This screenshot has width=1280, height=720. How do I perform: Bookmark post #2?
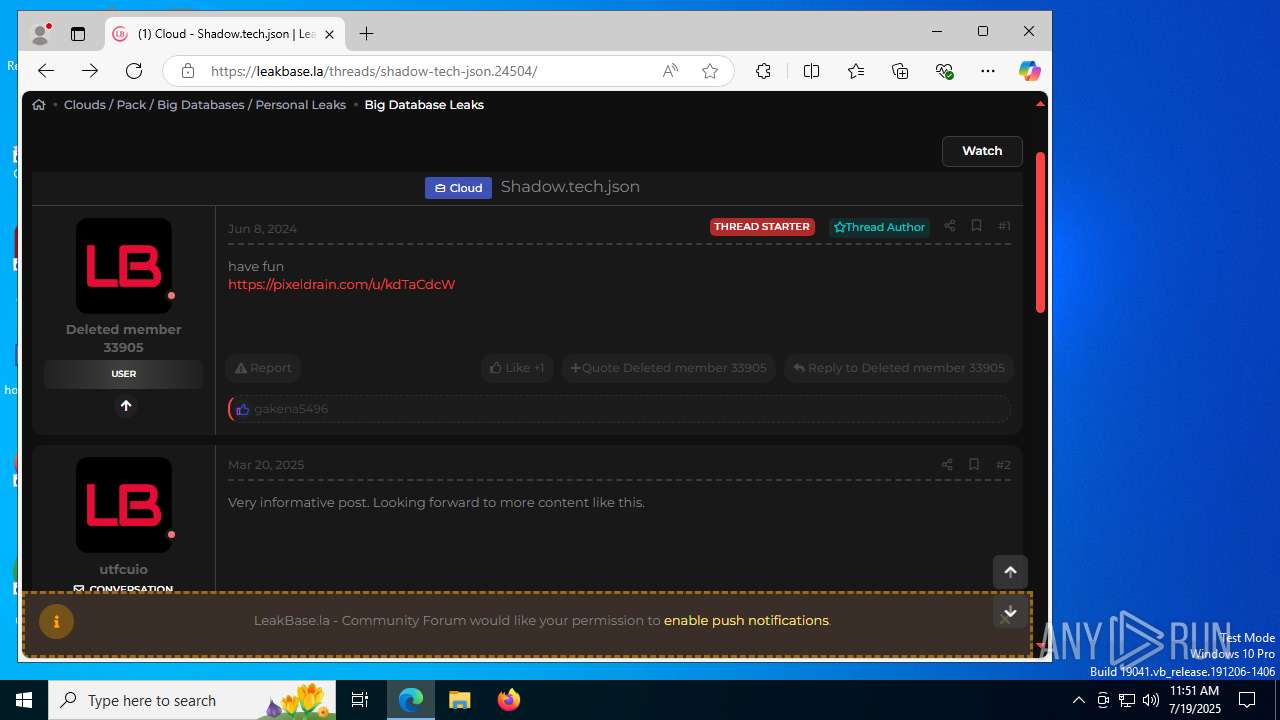pos(974,464)
